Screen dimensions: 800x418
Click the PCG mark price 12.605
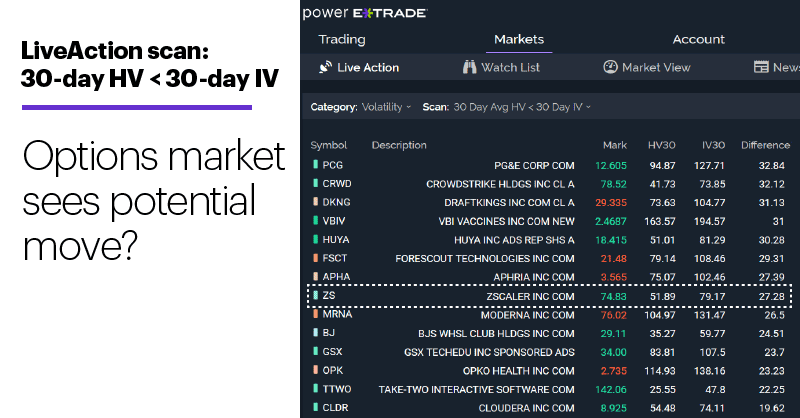(611, 165)
